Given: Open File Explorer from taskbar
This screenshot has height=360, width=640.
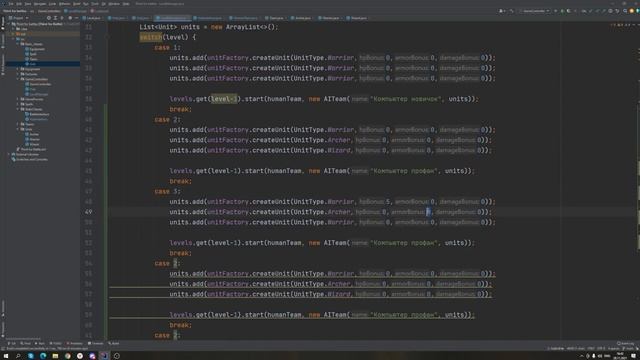Looking at the screenshot, I should click(55, 356).
